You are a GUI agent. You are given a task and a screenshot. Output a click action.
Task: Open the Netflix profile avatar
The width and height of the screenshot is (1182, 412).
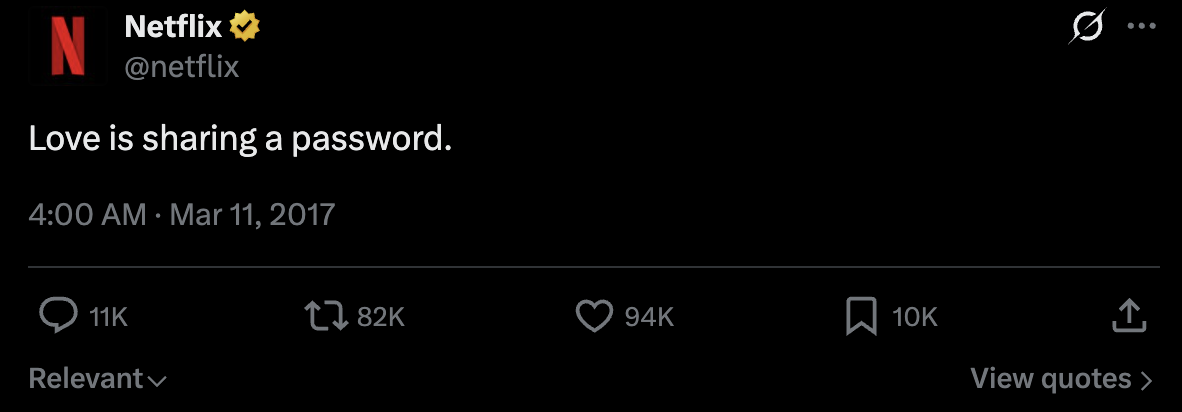point(67,47)
